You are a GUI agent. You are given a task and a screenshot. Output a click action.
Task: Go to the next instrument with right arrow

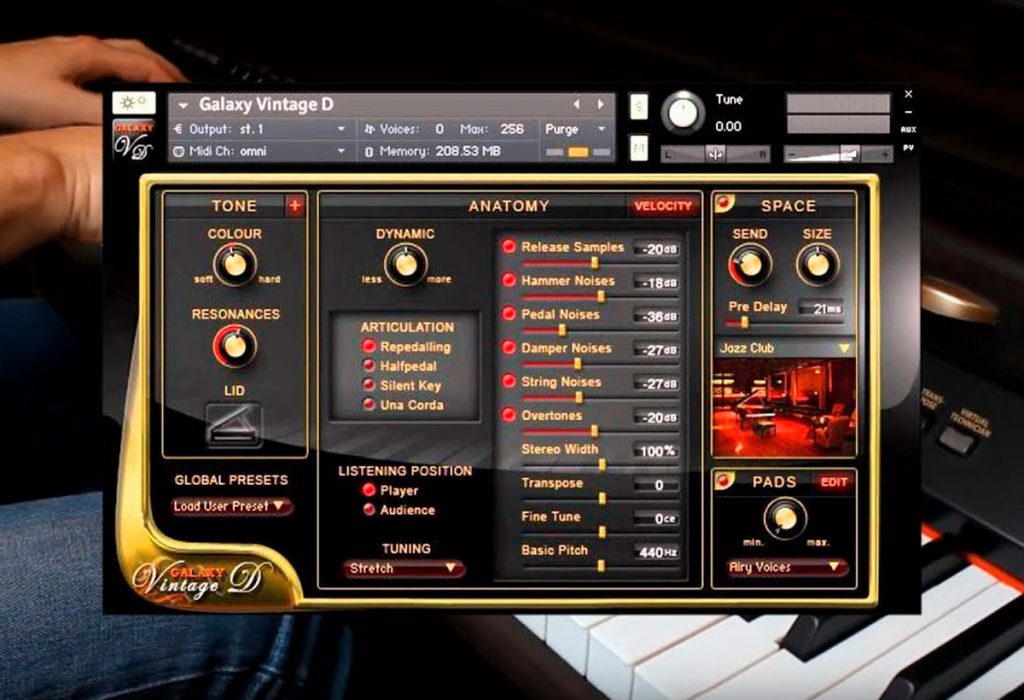pos(600,104)
